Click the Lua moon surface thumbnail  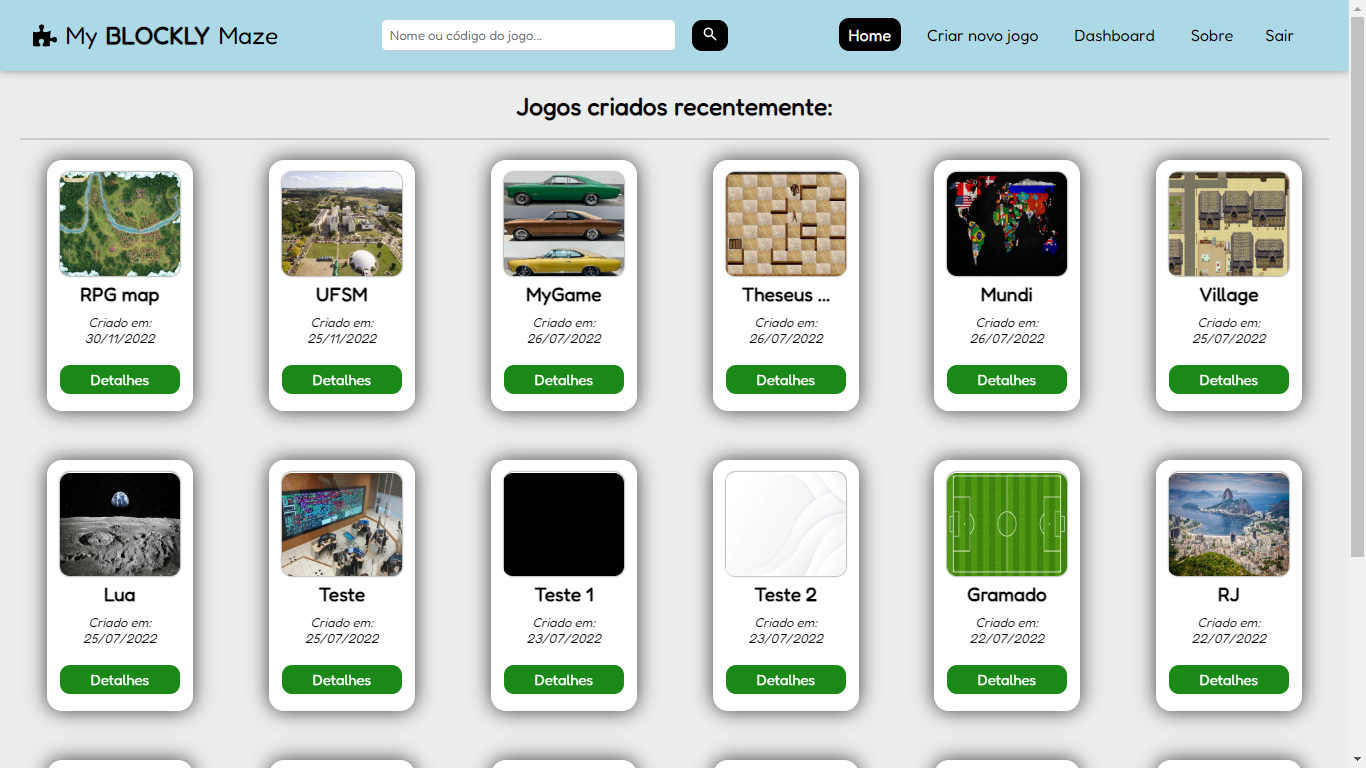(120, 524)
